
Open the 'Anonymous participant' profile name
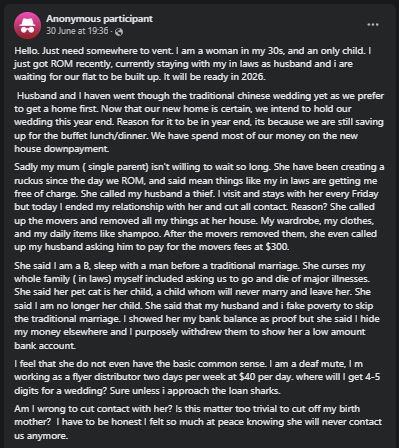[x=99, y=19]
